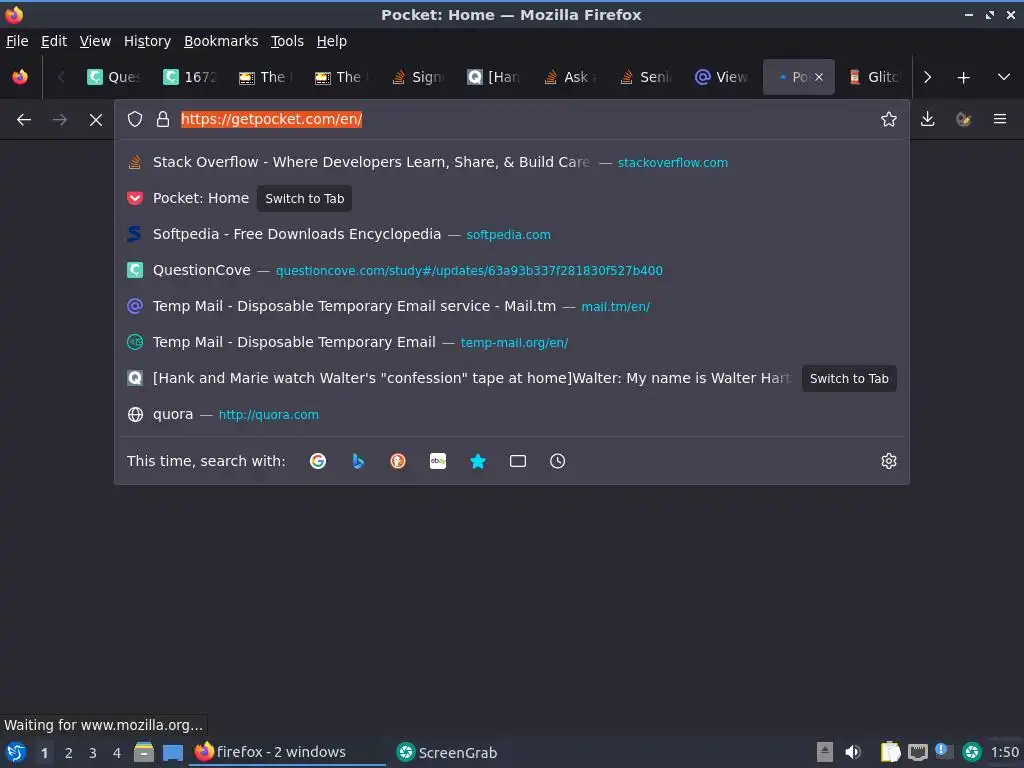This screenshot has height=768, width=1024.
Task: Click the network tray icon
Action: (x=918, y=752)
